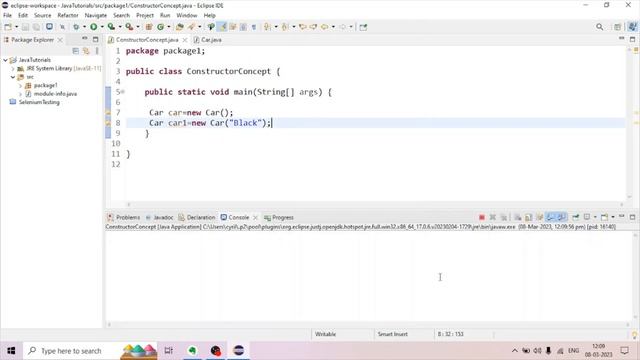Image resolution: width=640 pixels, height=360 pixels.
Task: Open the Source menu
Action: [42, 16]
